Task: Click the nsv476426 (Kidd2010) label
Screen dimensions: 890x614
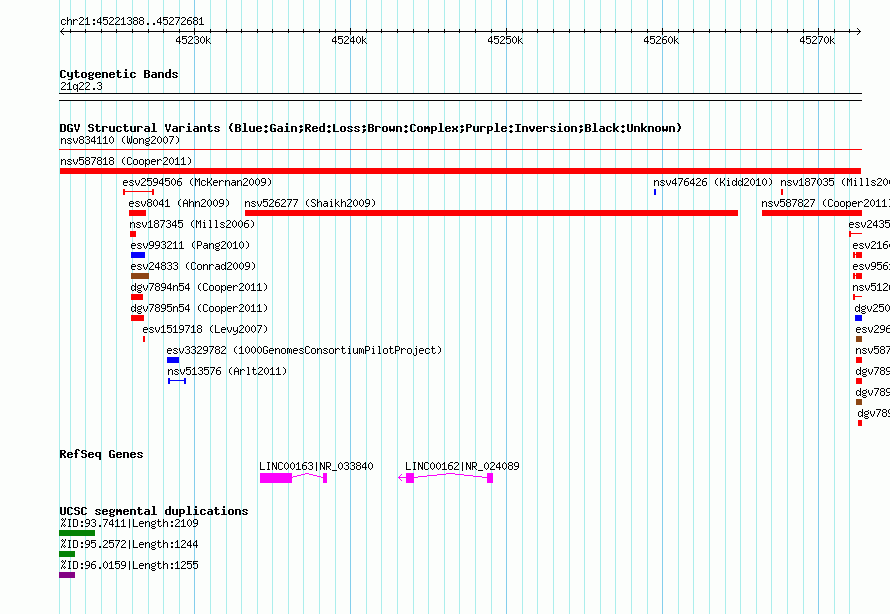Action: coord(713,182)
